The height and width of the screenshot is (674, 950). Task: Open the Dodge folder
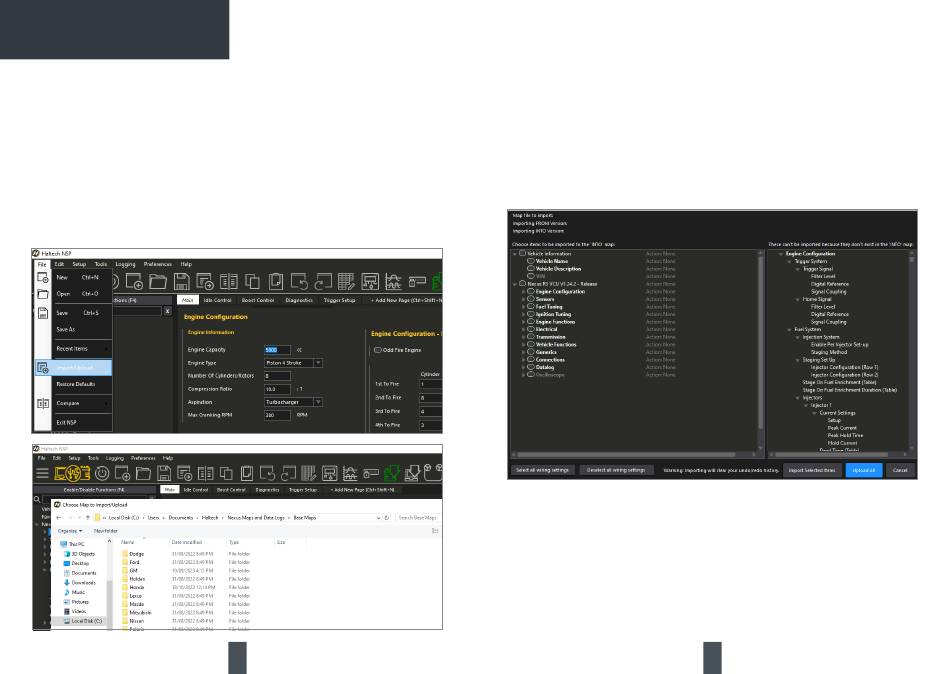click(136, 552)
